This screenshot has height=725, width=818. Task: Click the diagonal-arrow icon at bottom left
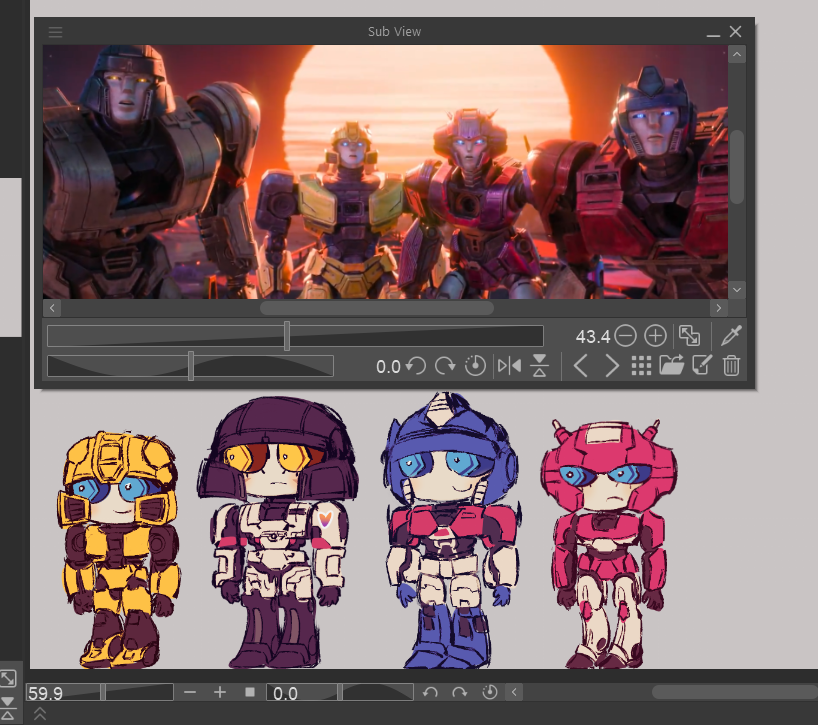click(8, 679)
